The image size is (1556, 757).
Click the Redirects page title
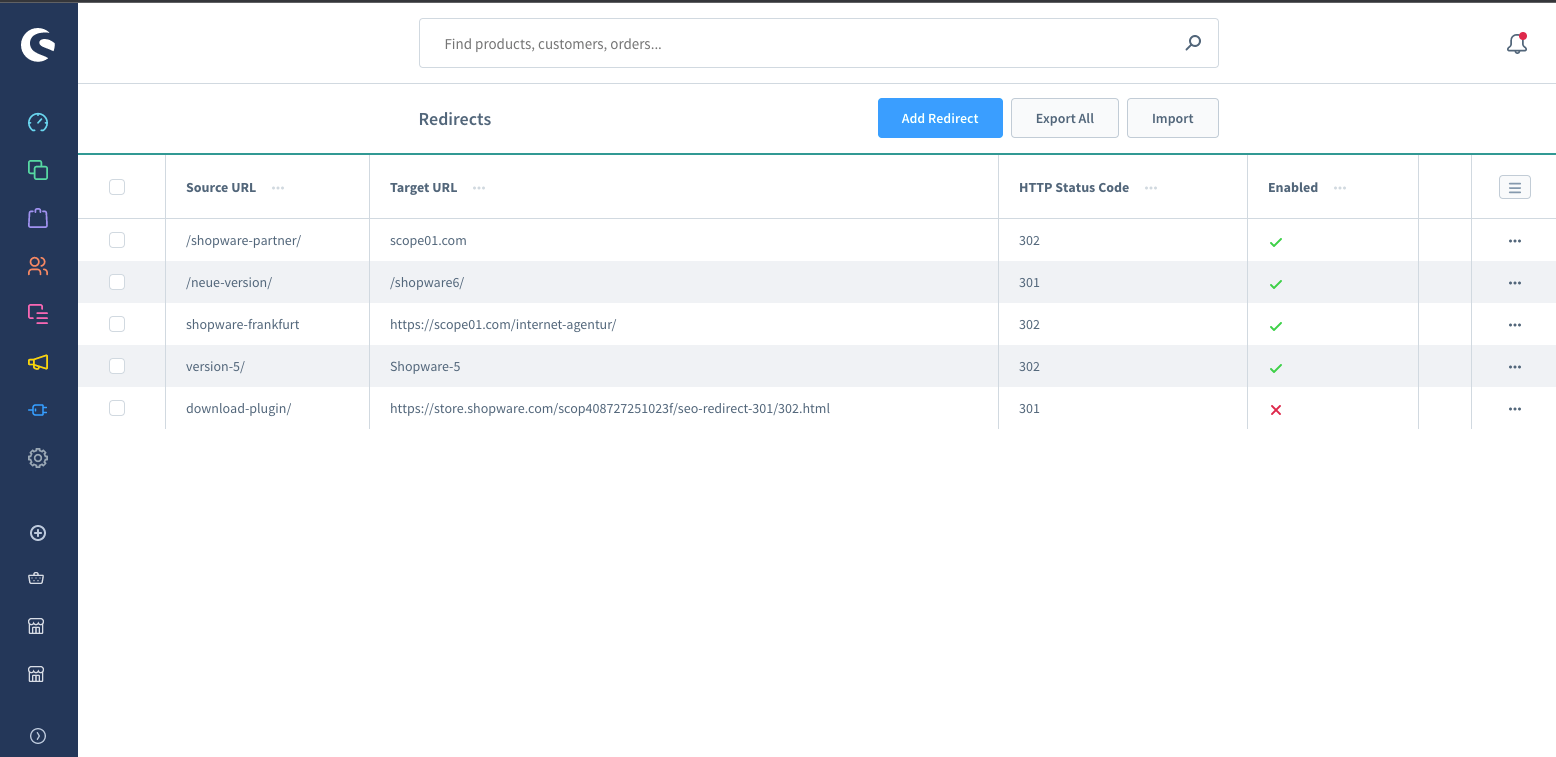click(x=455, y=119)
